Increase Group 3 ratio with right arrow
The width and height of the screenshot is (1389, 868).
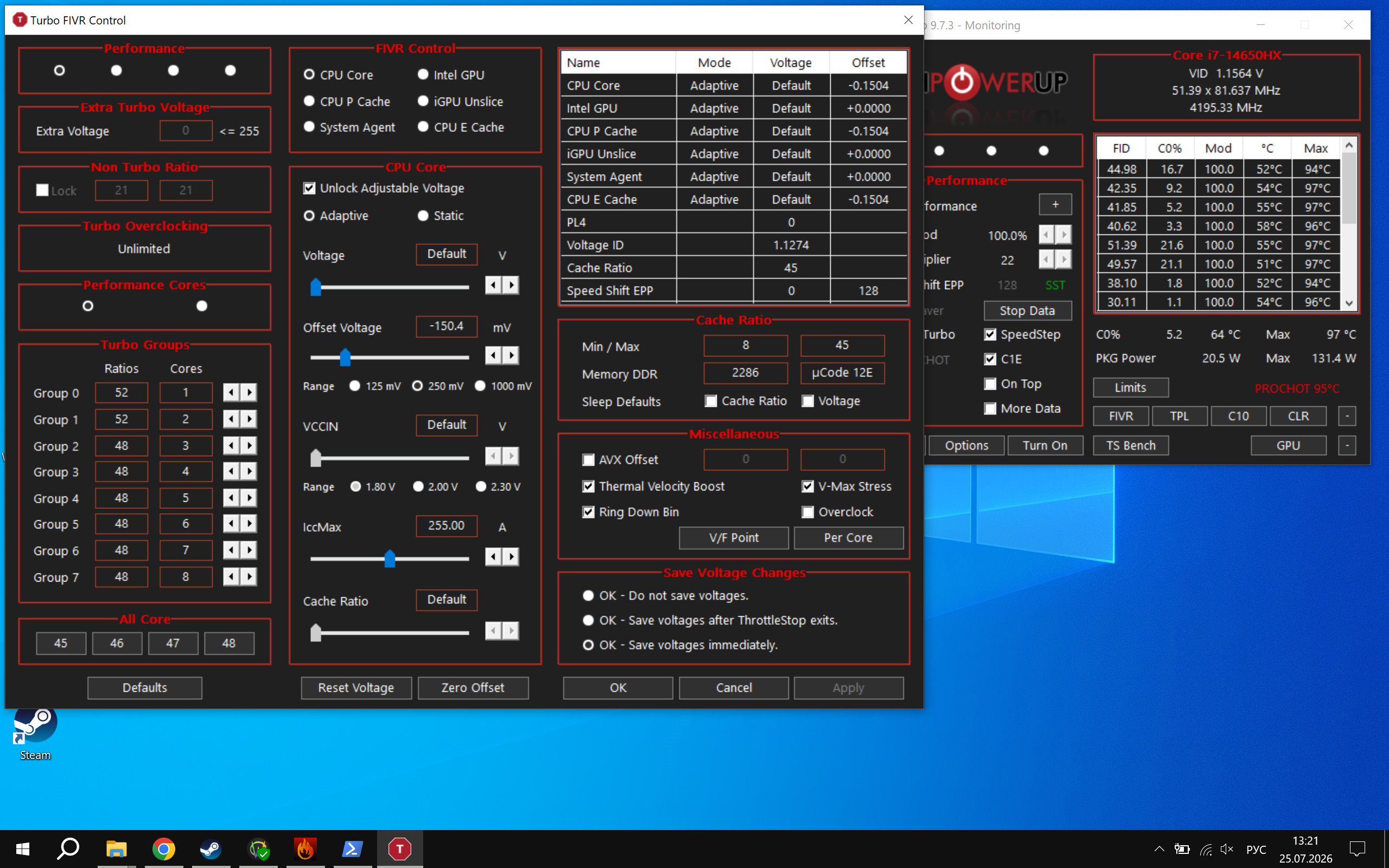point(249,471)
